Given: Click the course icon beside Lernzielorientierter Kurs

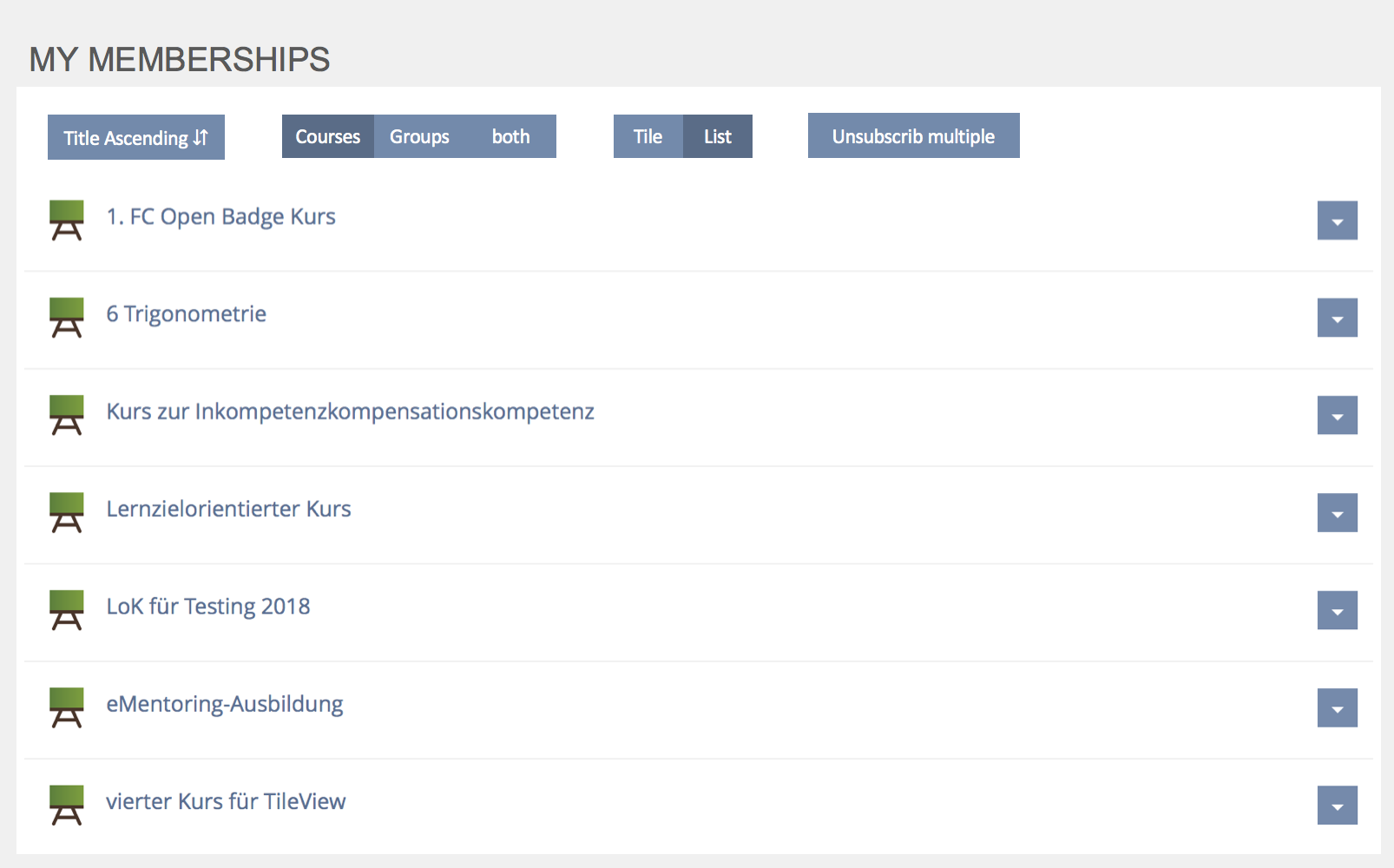Looking at the screenshot, I should coord(66,512).
